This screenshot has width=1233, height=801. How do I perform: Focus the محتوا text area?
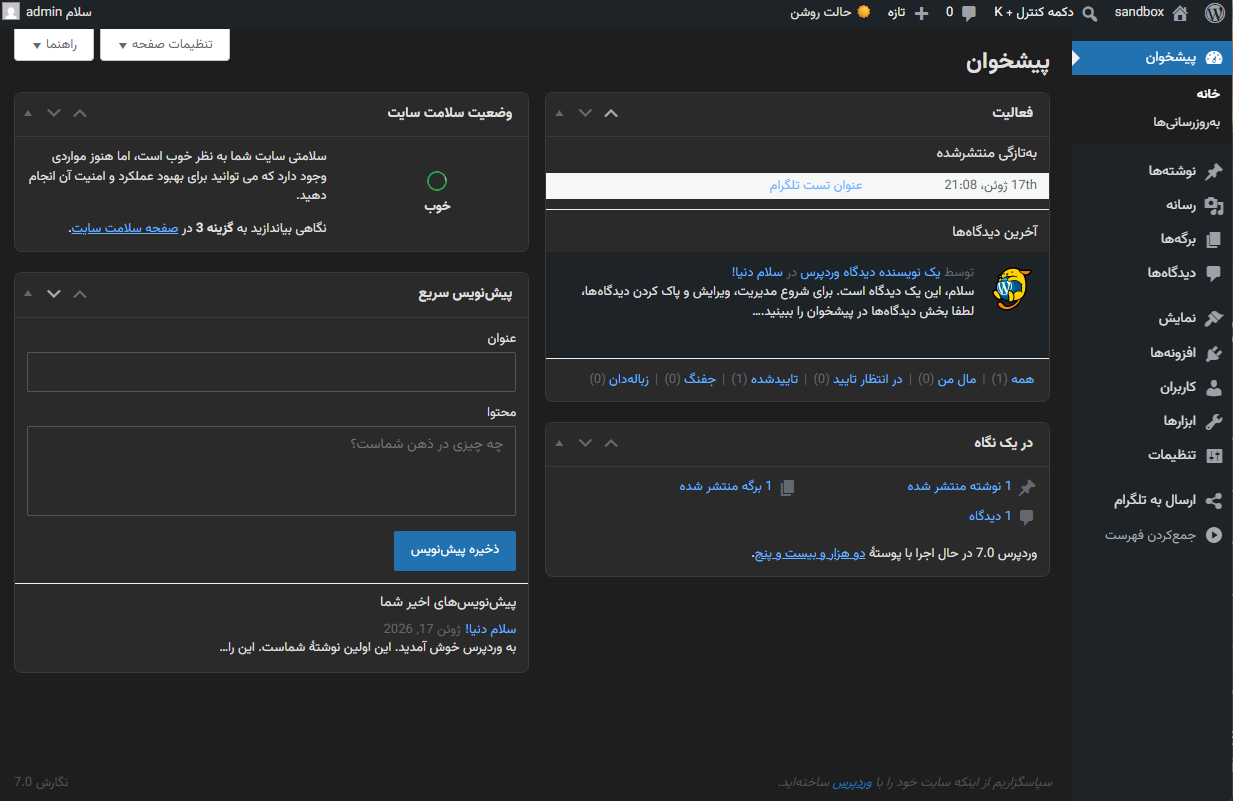click(271, 471)
